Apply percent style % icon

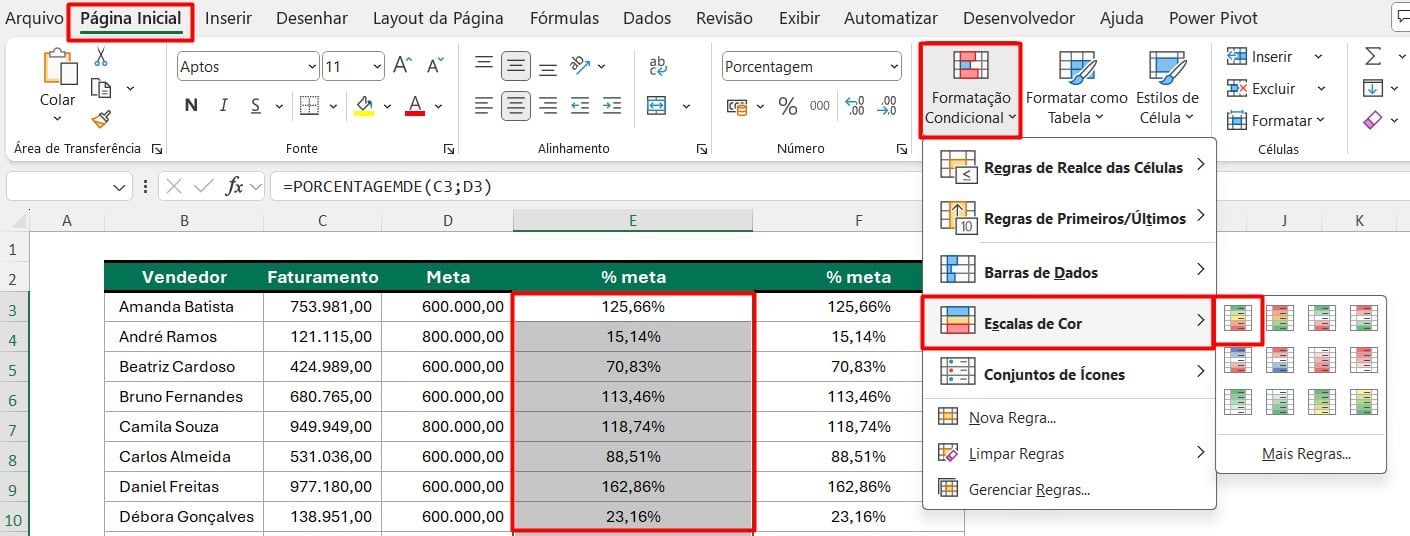point(788,105)
